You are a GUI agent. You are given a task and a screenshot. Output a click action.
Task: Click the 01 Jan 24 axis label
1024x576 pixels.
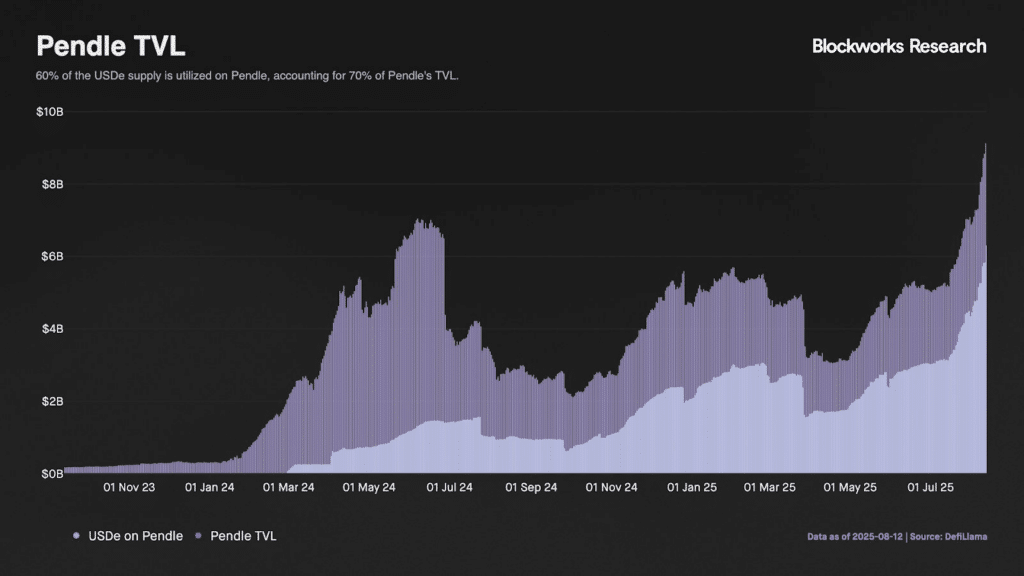click(210, 487)
